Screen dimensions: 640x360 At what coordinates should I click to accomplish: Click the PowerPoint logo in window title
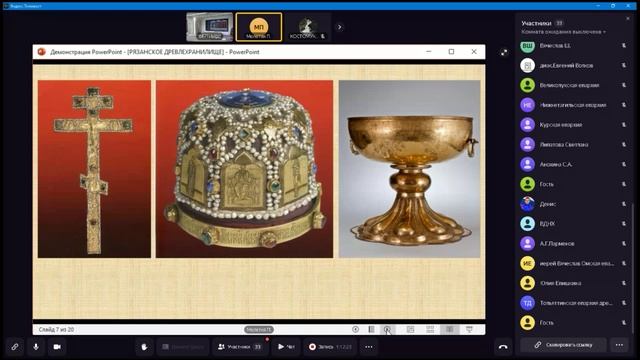pyautogui.click(x=41, y=52)
